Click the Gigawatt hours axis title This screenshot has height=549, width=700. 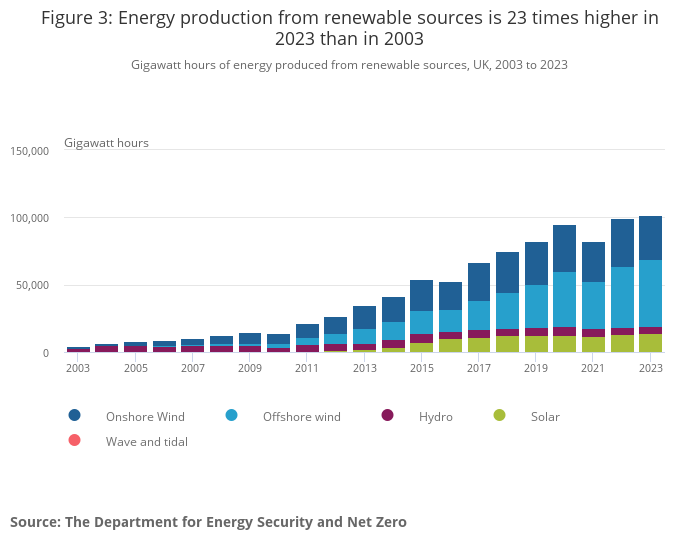tap(106, 142)
